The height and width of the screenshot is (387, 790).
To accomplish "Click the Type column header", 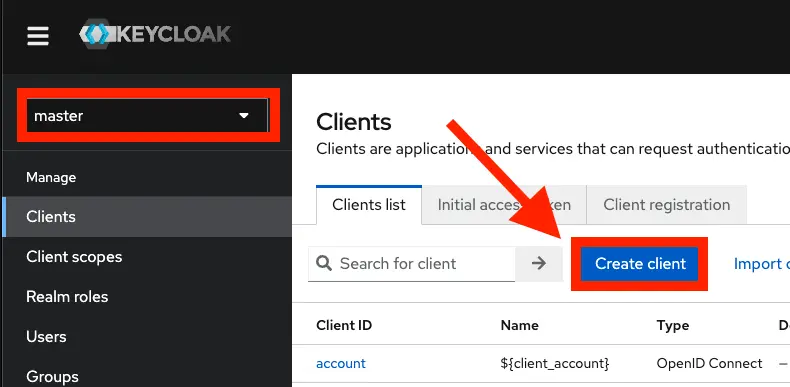I will 673,325.
